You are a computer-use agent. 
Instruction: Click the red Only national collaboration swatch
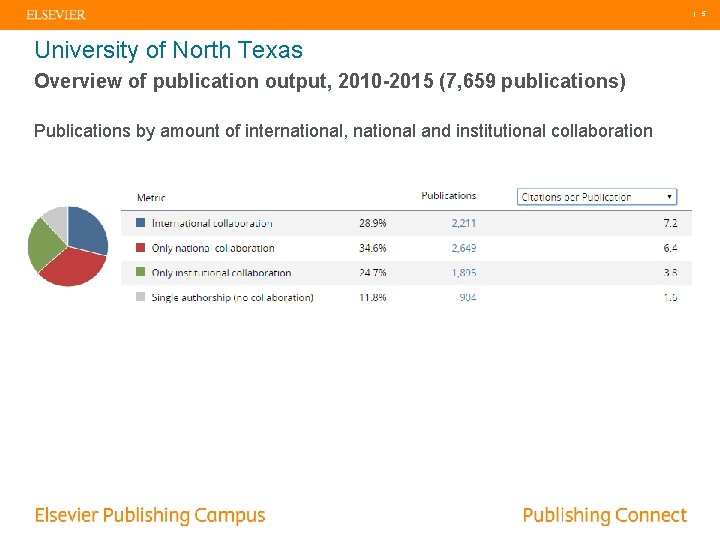tap(141, 248)
